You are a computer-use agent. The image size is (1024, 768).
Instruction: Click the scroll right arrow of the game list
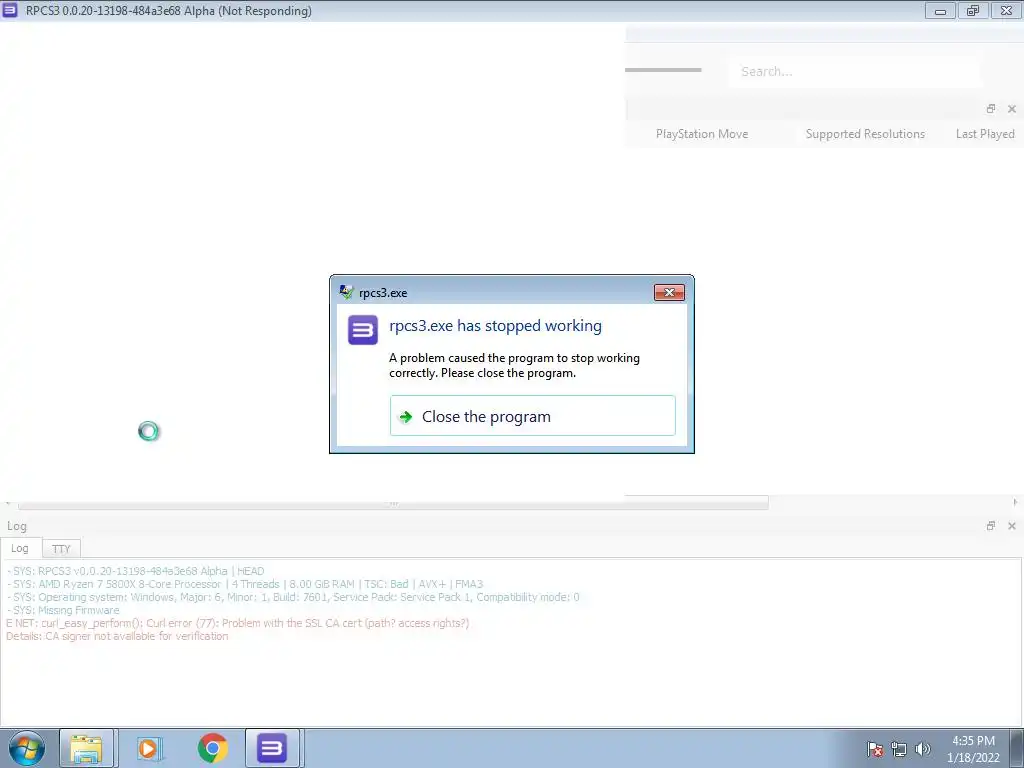(x=1016, y=502)
